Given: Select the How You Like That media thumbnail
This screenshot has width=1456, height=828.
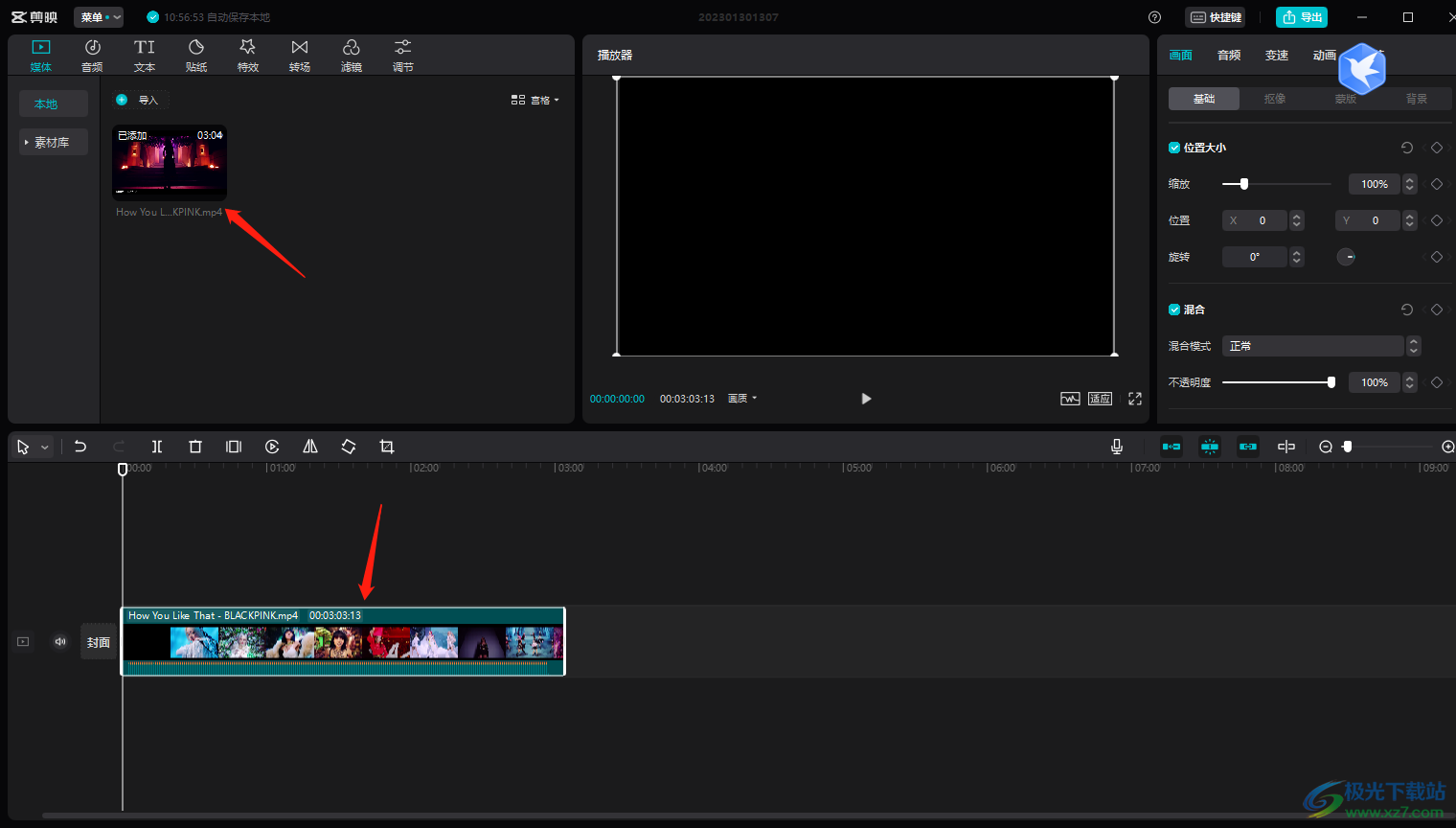Looking at the screenshot, I should [x=170, y=162].
